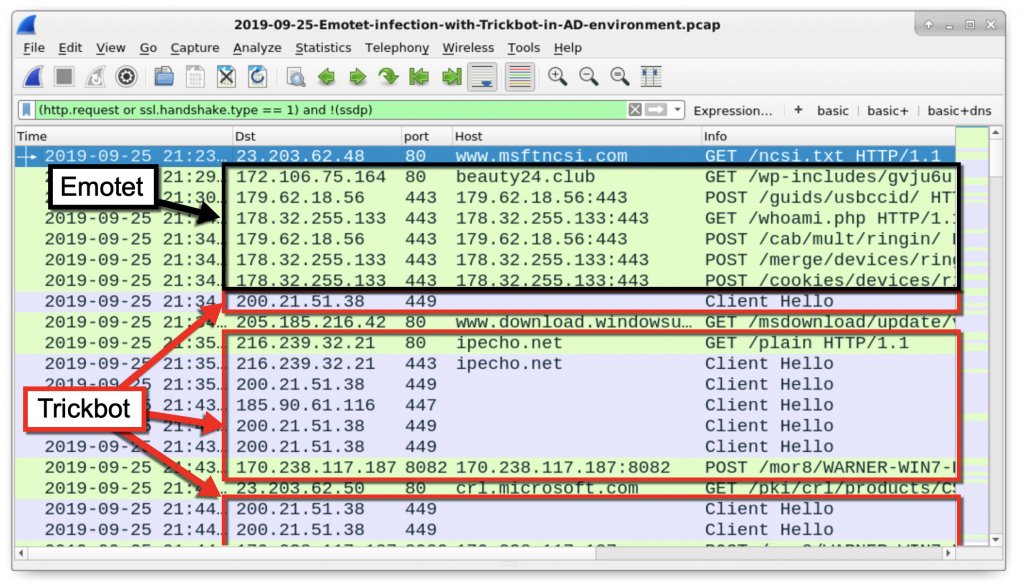Open a capture file from the toolbar
This screenshot has height=586, width=1024.
pos(164,77)
